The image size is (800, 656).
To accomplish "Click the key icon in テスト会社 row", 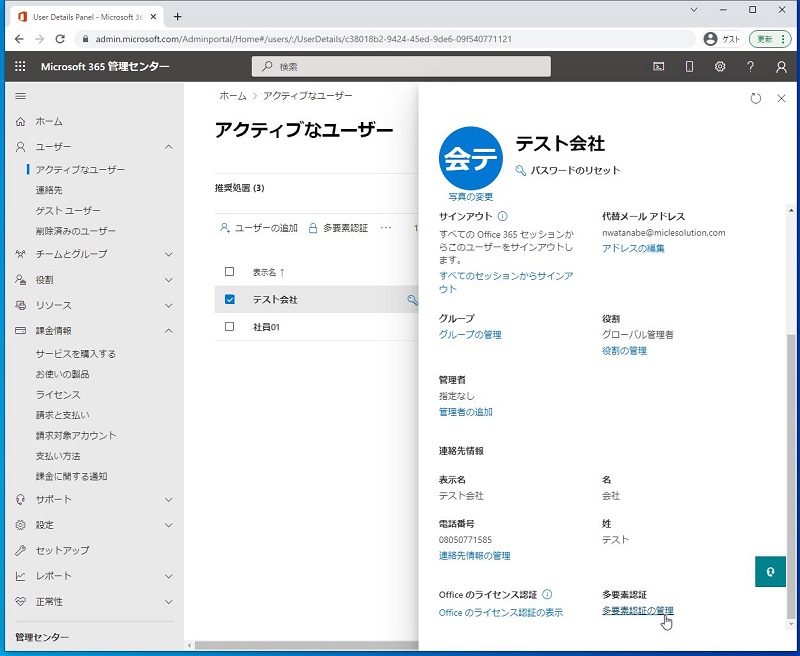I will [x=412, y=300].
